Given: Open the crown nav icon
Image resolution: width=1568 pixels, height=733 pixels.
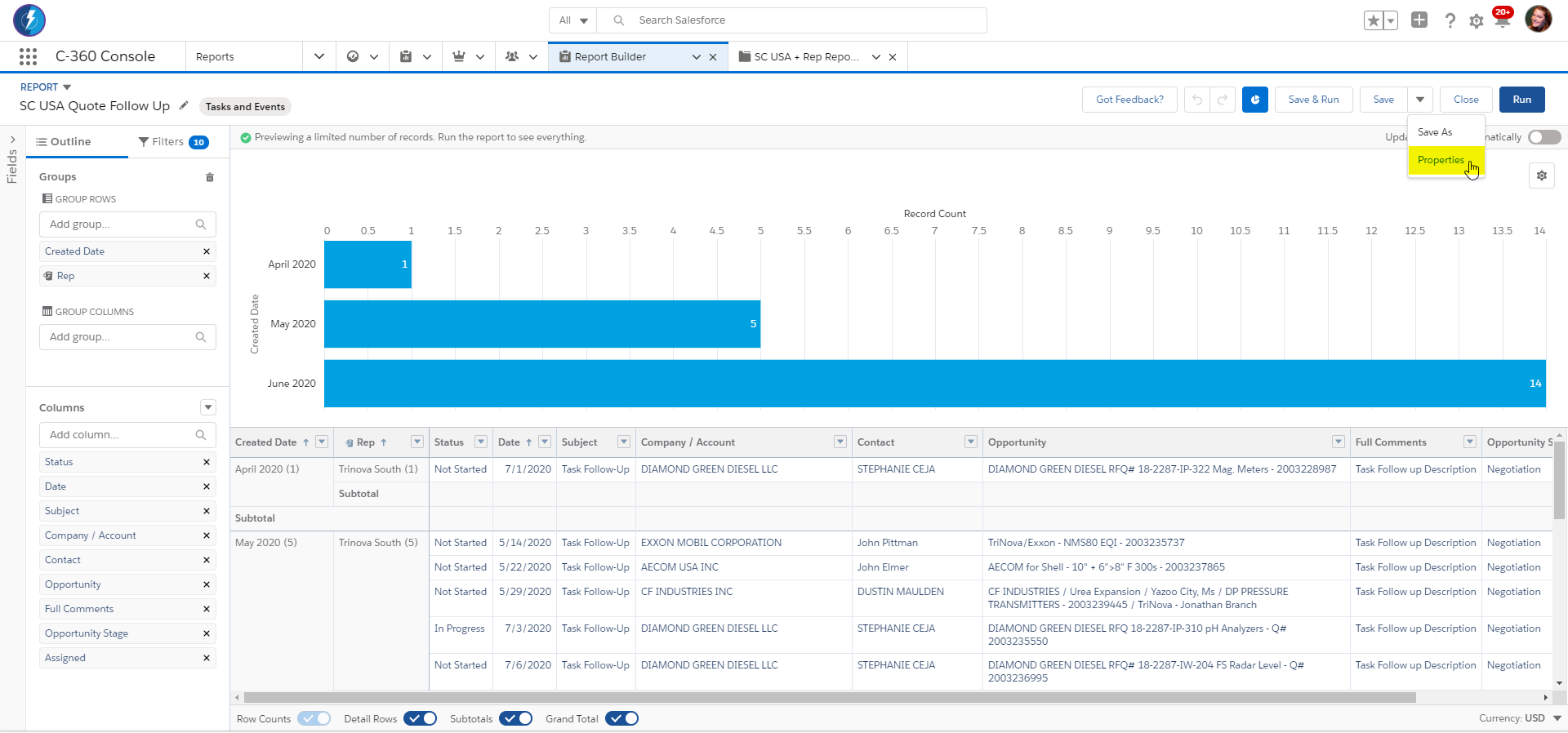Looking at the screenshot, I should 459,56.
